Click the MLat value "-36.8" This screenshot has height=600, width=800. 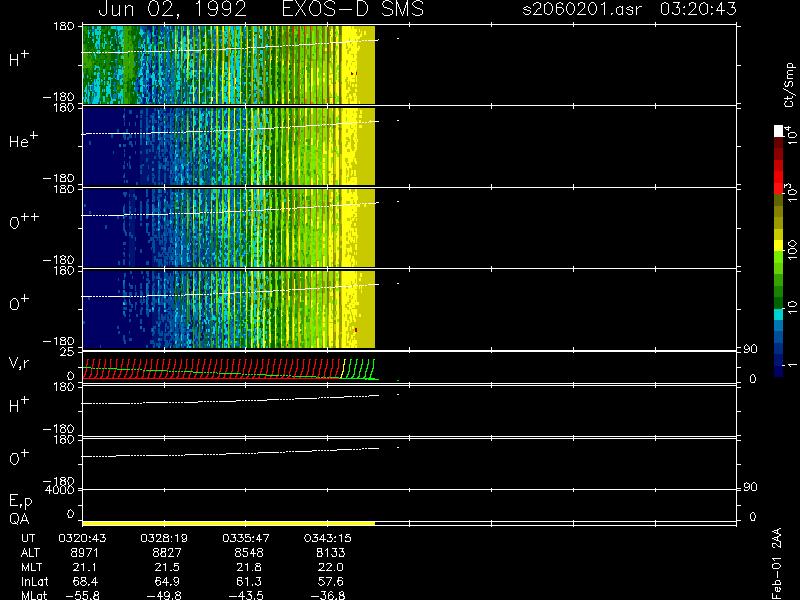[328, 595]
